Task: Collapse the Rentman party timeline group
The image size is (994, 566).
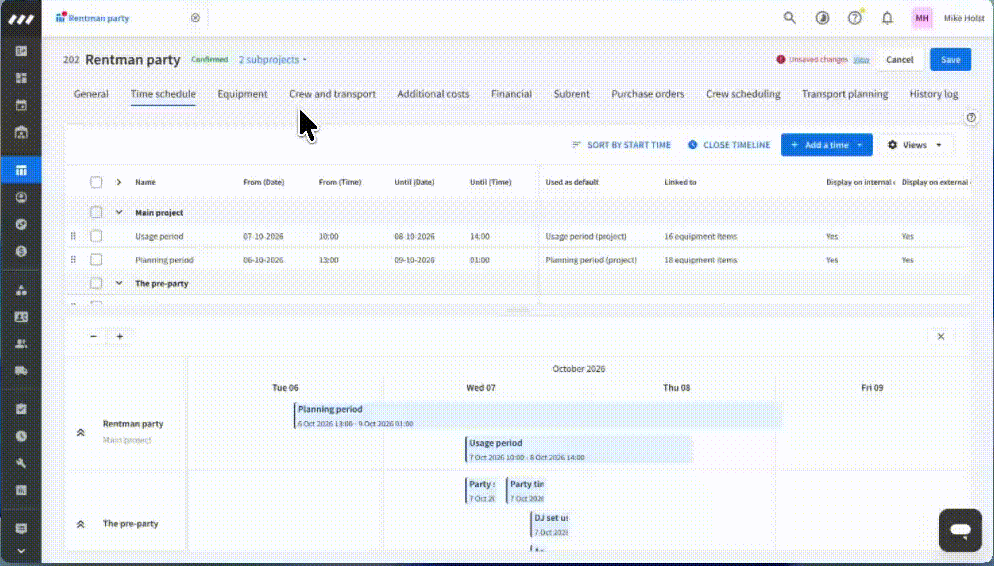Action: click(81, 433)
